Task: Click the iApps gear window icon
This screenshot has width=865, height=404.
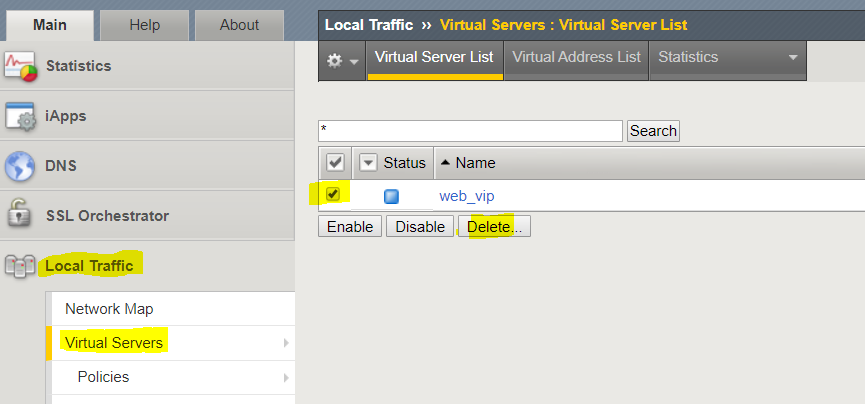Action: (x=20, y=116)
